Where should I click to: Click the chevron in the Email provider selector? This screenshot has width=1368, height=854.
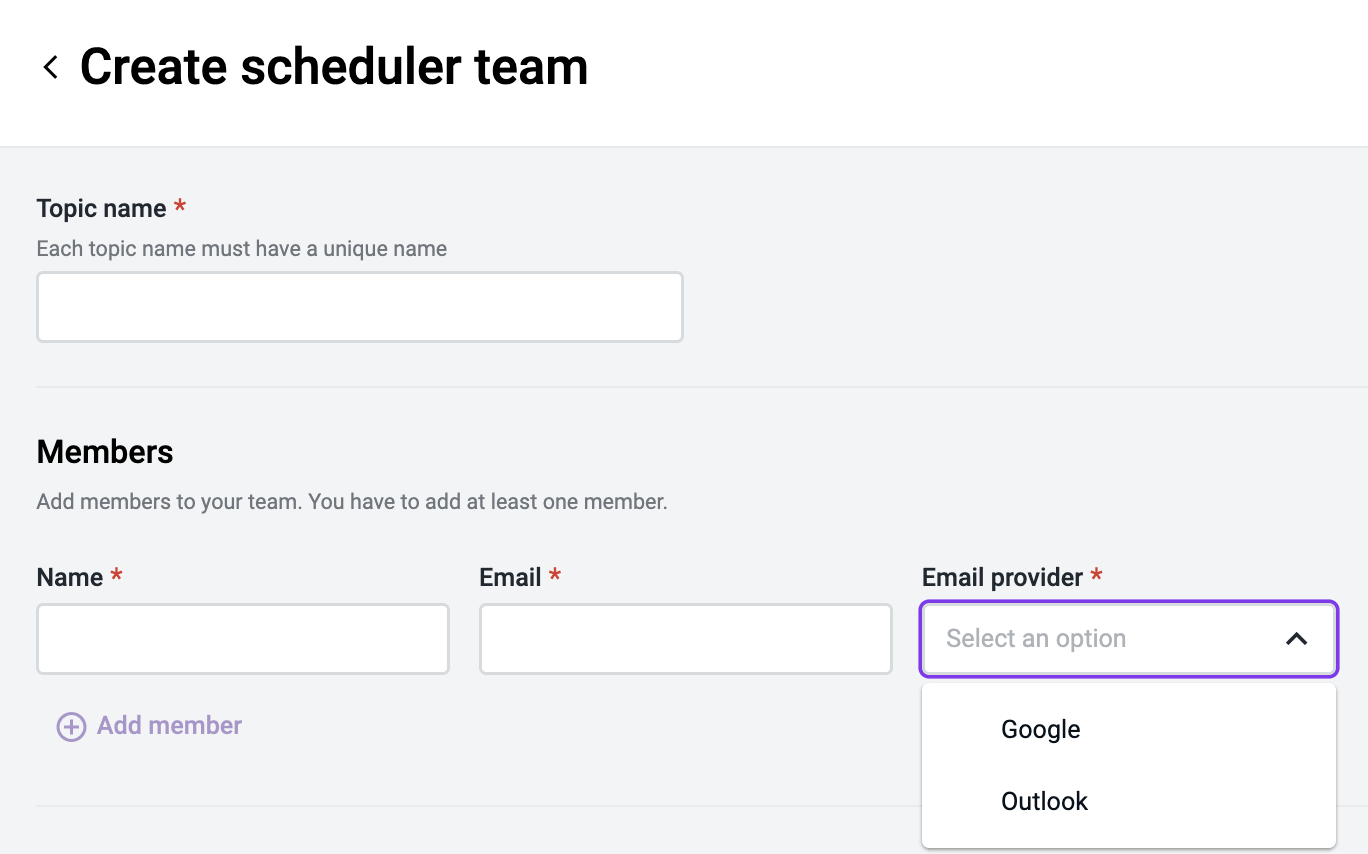(1297, 638)
